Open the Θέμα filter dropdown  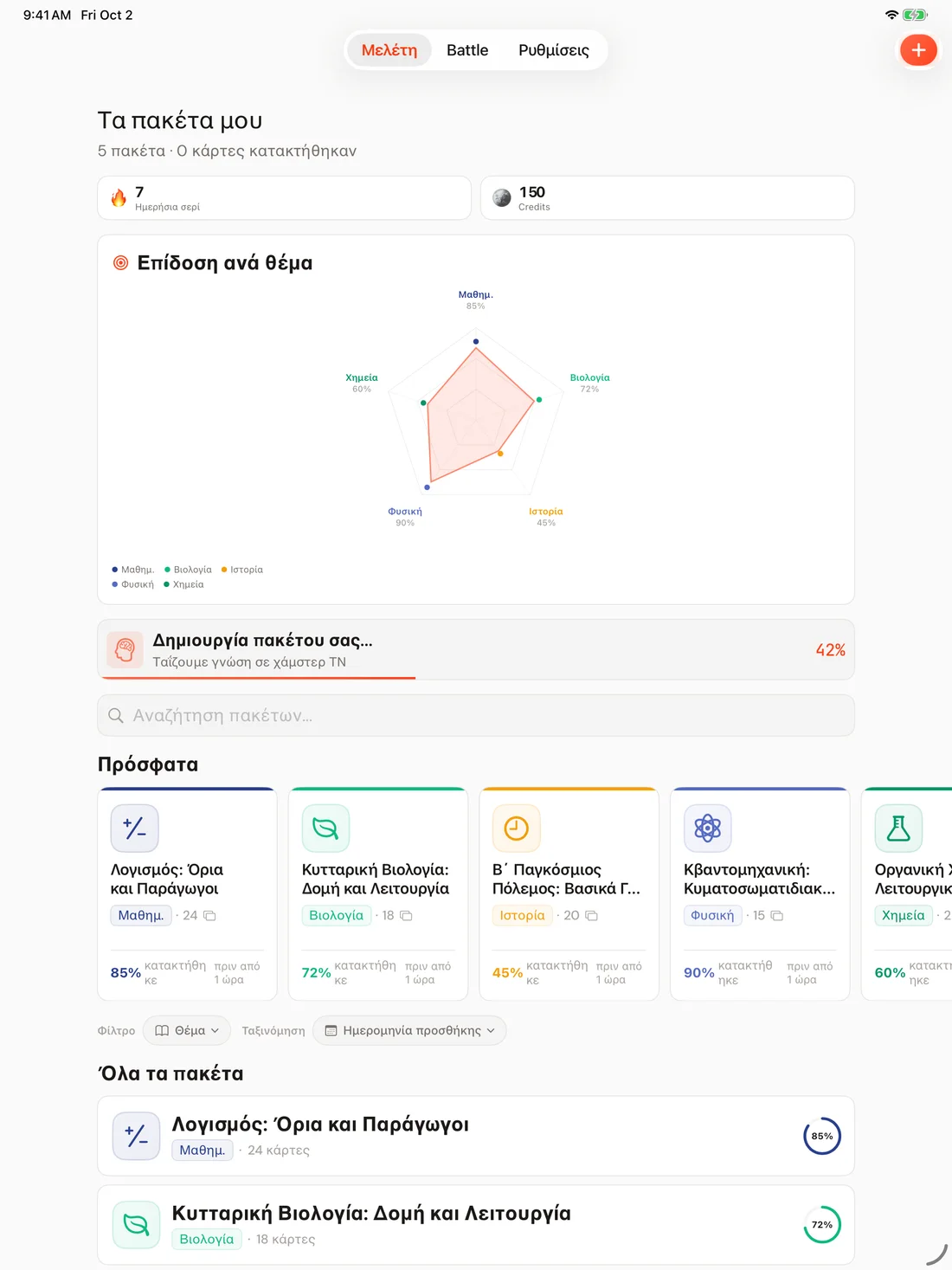point(187,1030)
